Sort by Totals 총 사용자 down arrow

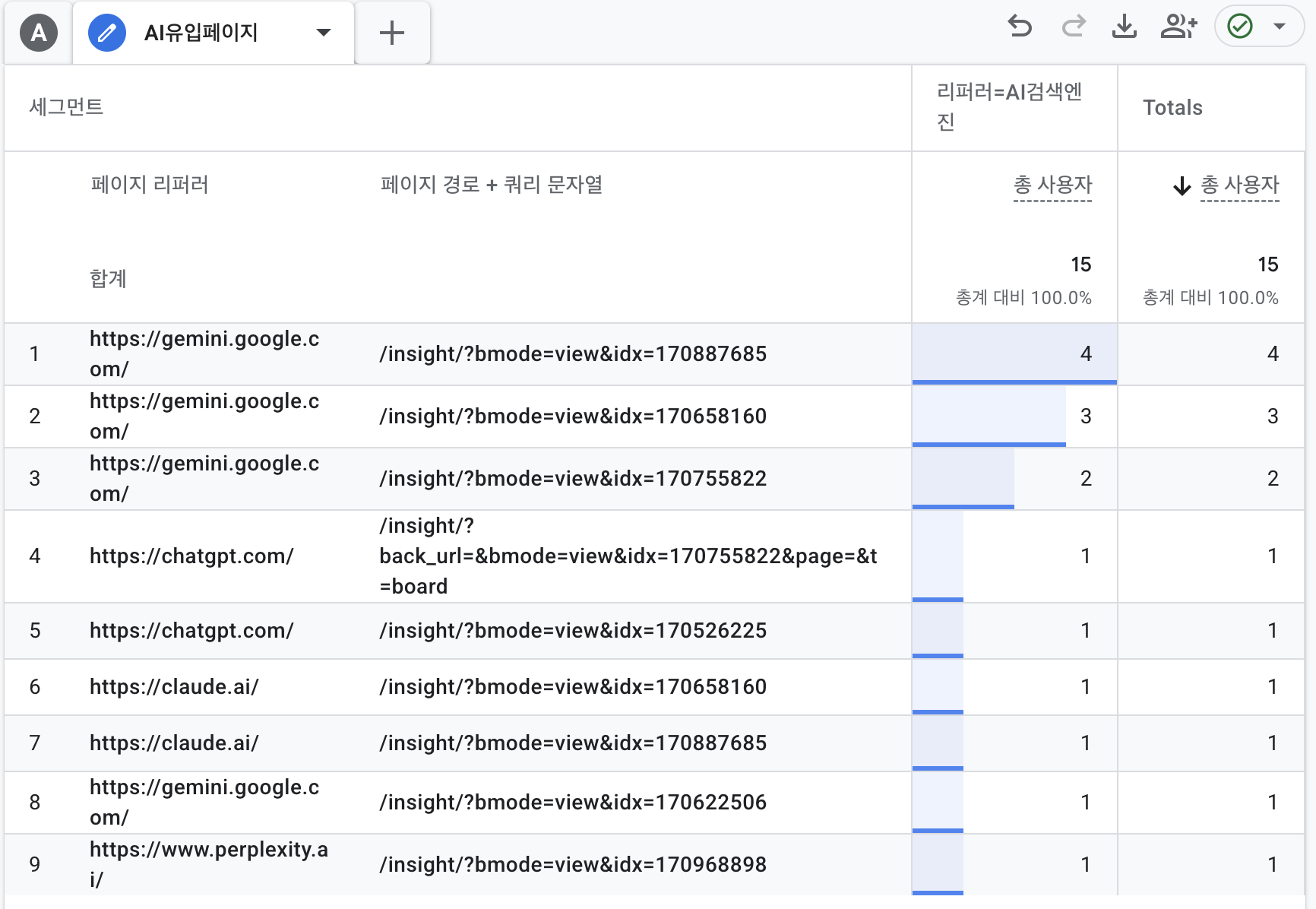(x=1182, y=185)
